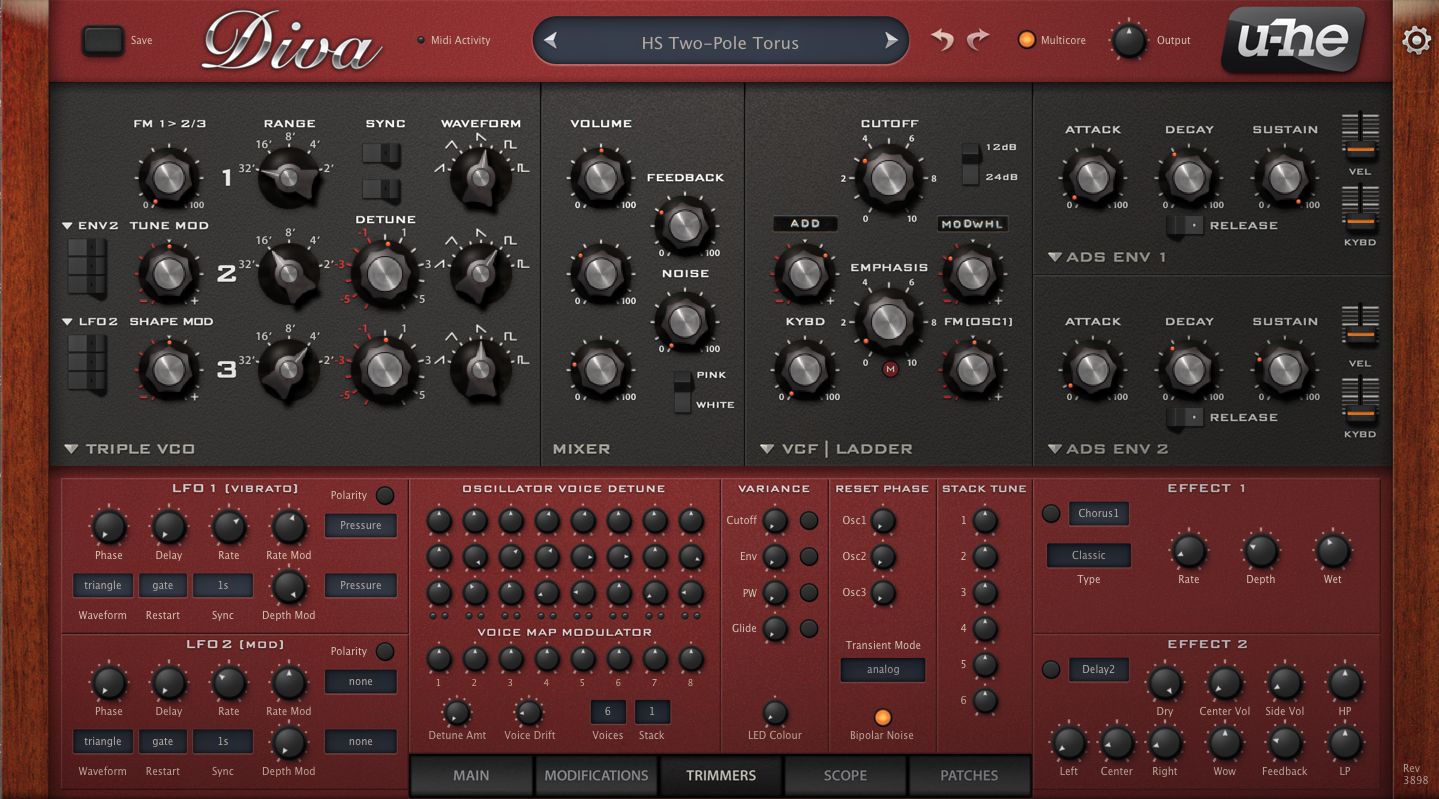Expand the TRIPLE VCO module menu

coord(71,449)
